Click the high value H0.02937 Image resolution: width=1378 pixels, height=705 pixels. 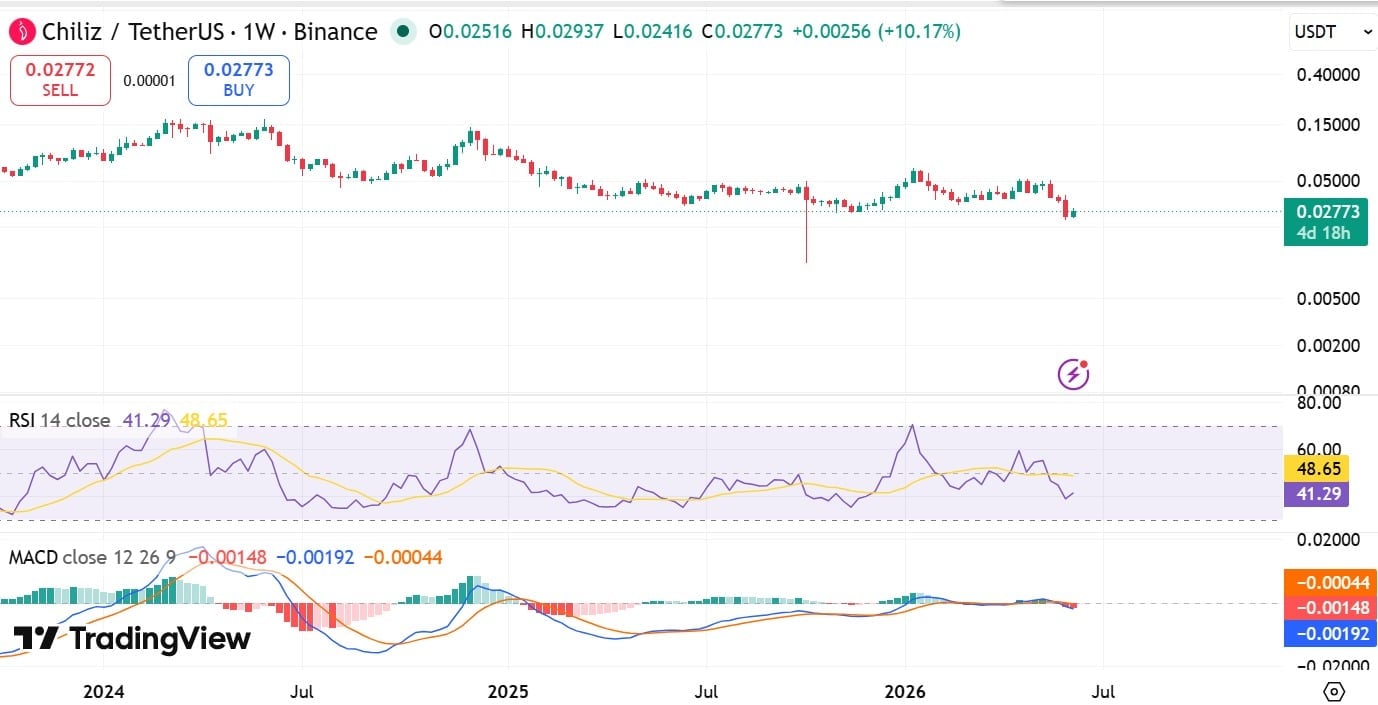click(564, 32)
